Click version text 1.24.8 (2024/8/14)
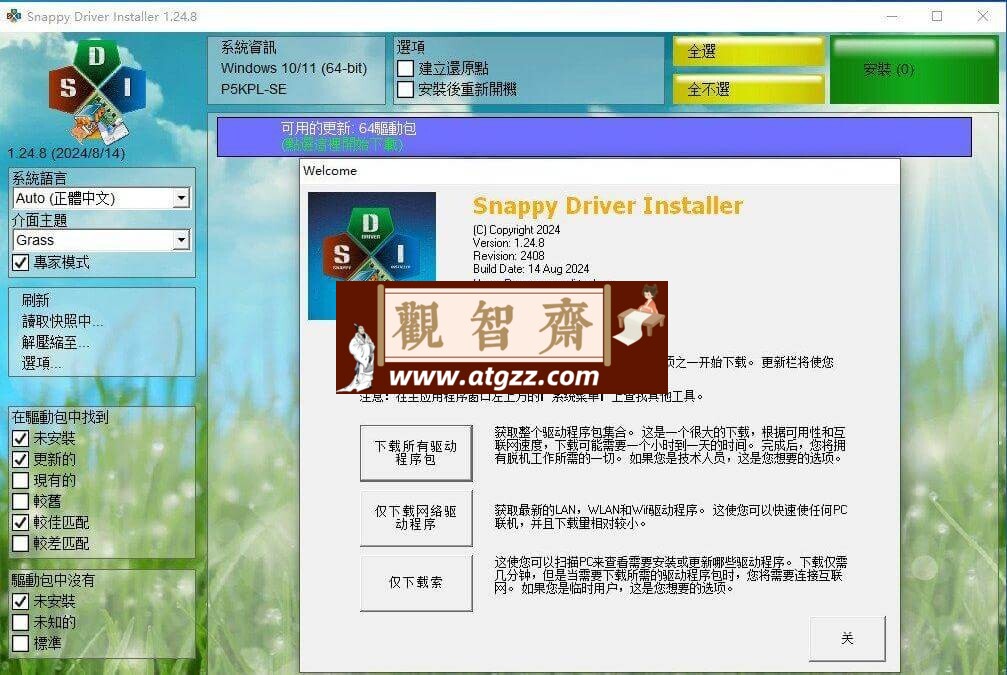The image size is (1007, 675). 66,153
